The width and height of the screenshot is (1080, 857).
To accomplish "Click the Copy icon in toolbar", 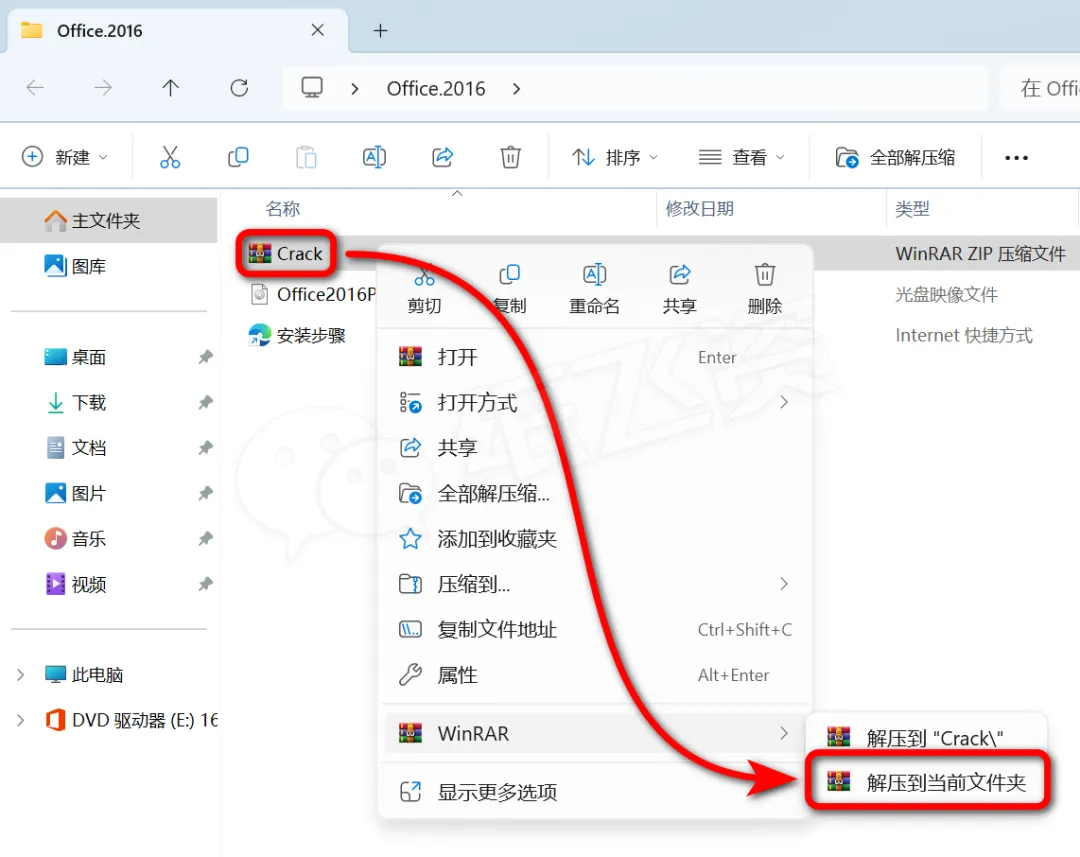I will tap(238, 157).
